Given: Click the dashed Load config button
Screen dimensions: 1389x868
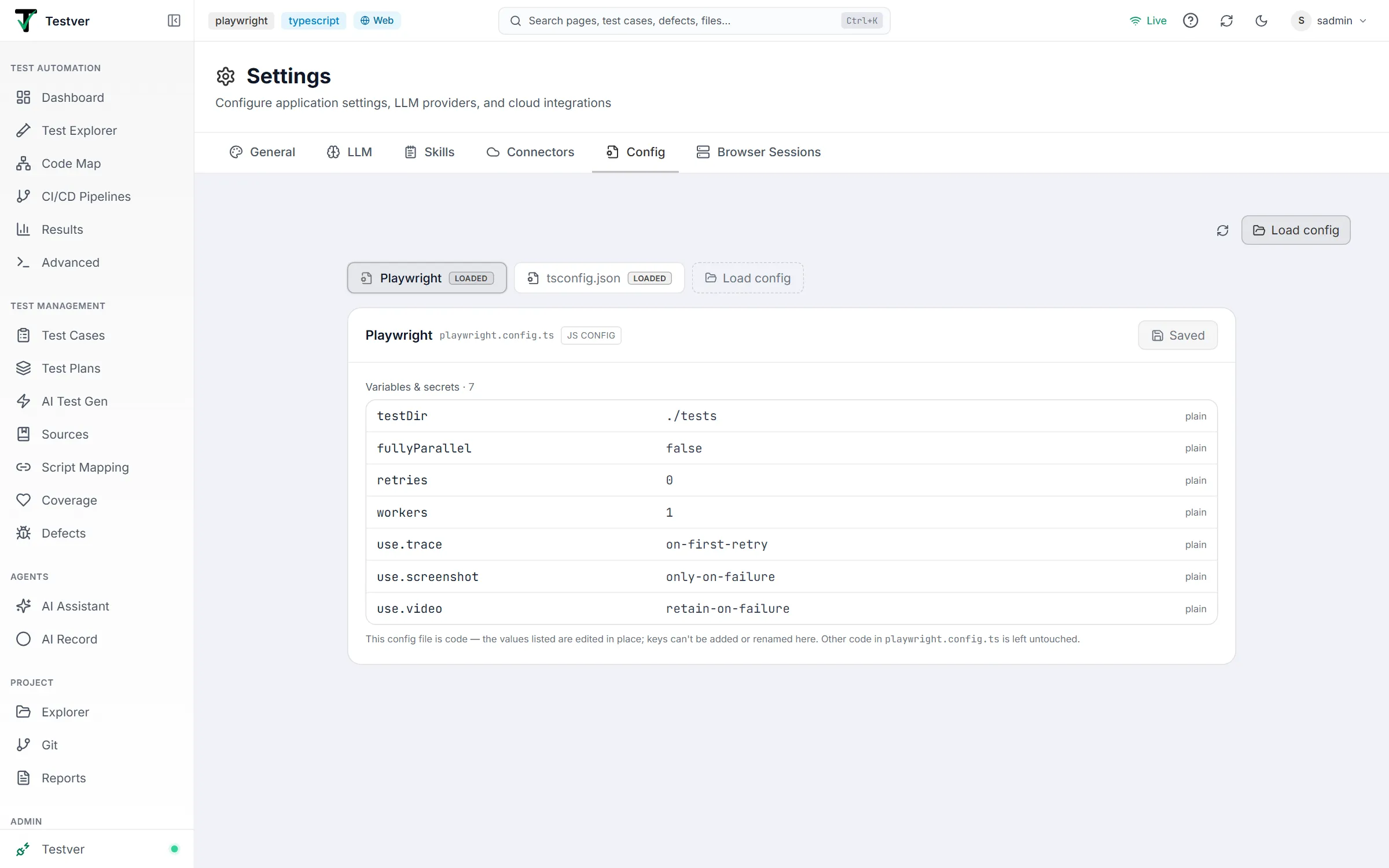Looking at the screenshot, I should [747, 278].
